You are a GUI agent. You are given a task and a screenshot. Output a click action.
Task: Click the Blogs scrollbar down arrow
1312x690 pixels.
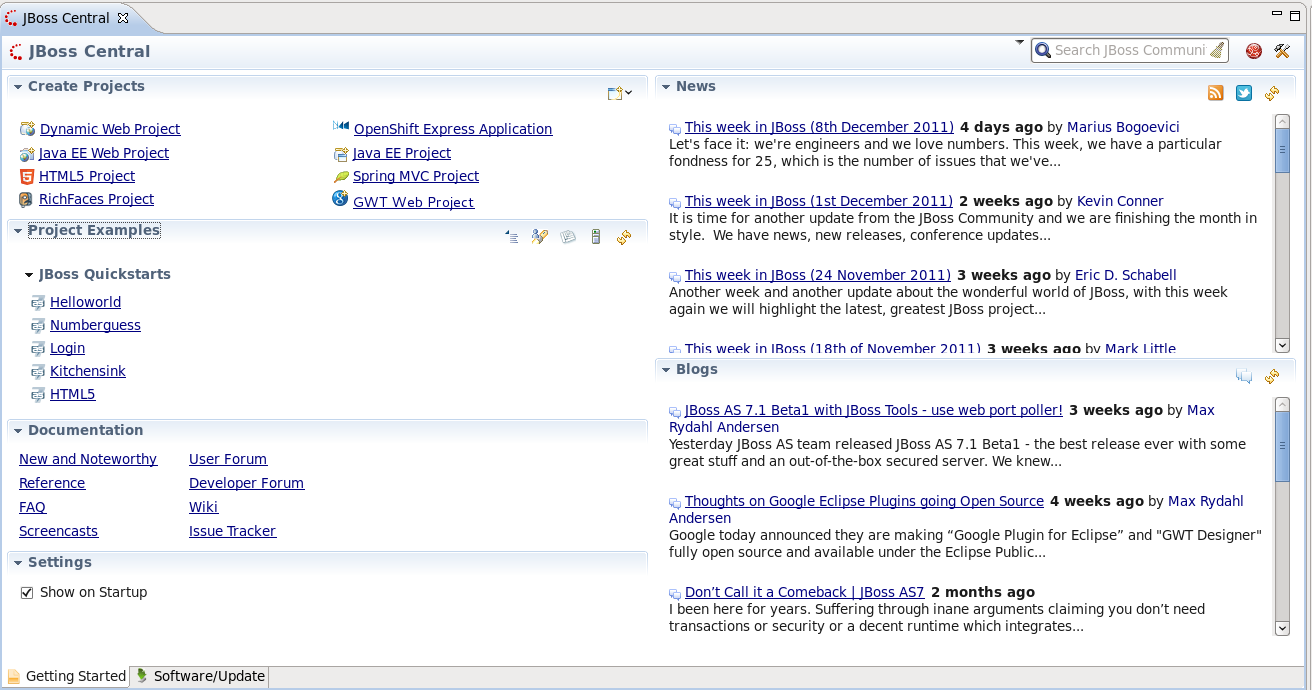coord(1282,628)
